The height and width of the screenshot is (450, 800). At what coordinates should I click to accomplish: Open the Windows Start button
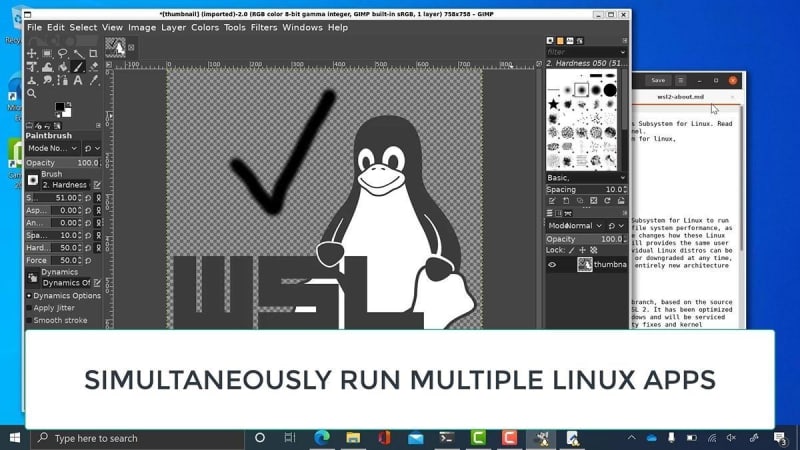pyautogui.click(x=15, y=438)
